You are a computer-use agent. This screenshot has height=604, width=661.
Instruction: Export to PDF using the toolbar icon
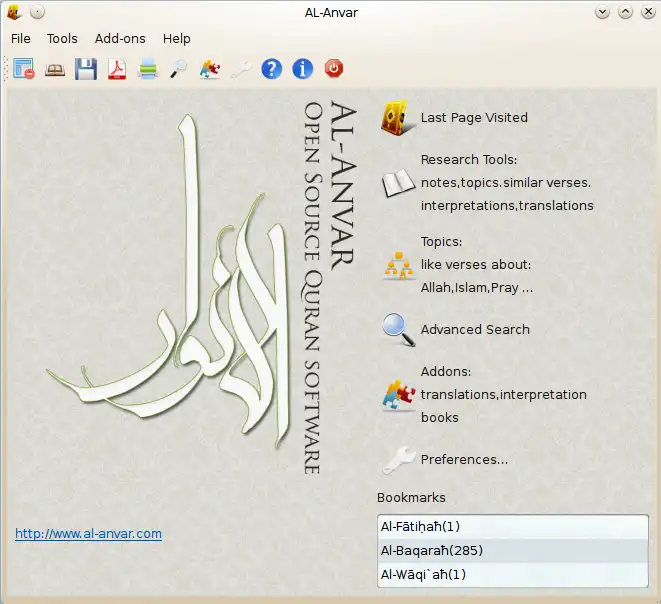(x=117, y=69)
